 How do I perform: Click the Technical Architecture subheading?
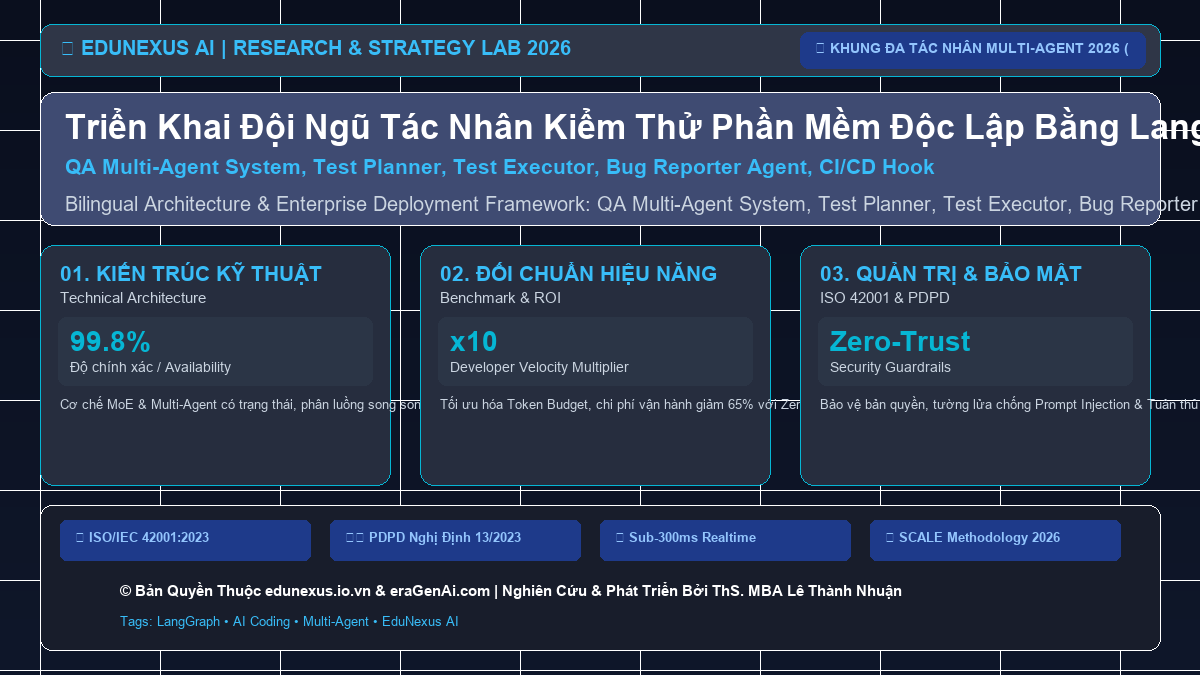click(x=133, y=298)
